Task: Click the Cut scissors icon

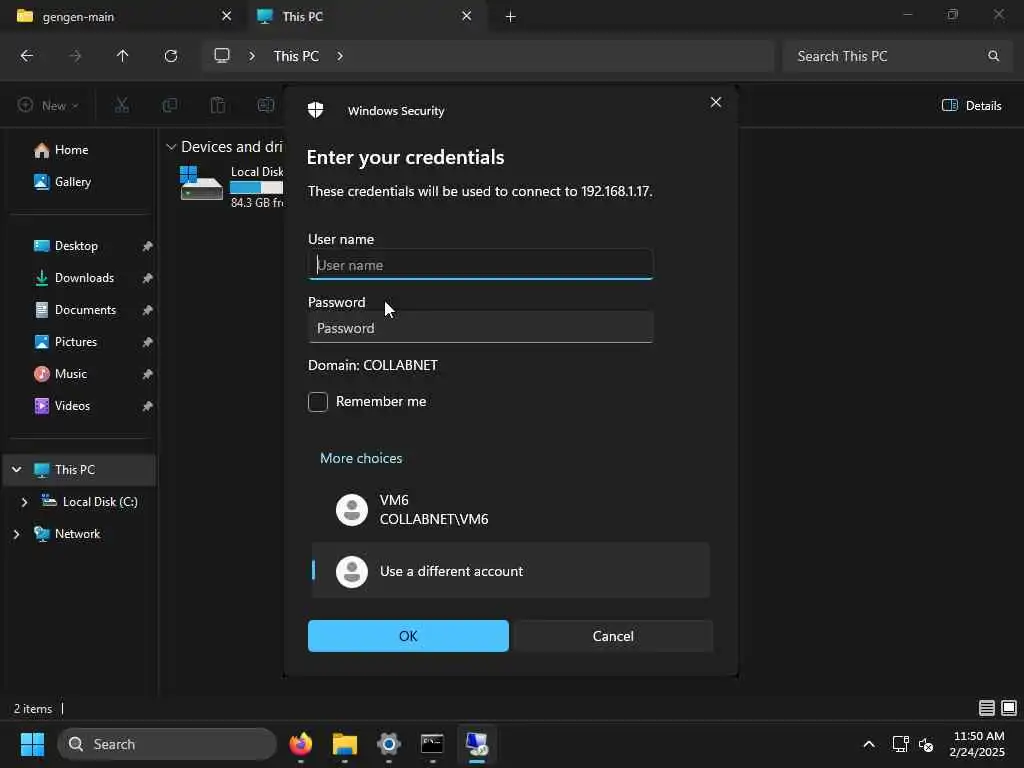Action: (x=121, y=105)
